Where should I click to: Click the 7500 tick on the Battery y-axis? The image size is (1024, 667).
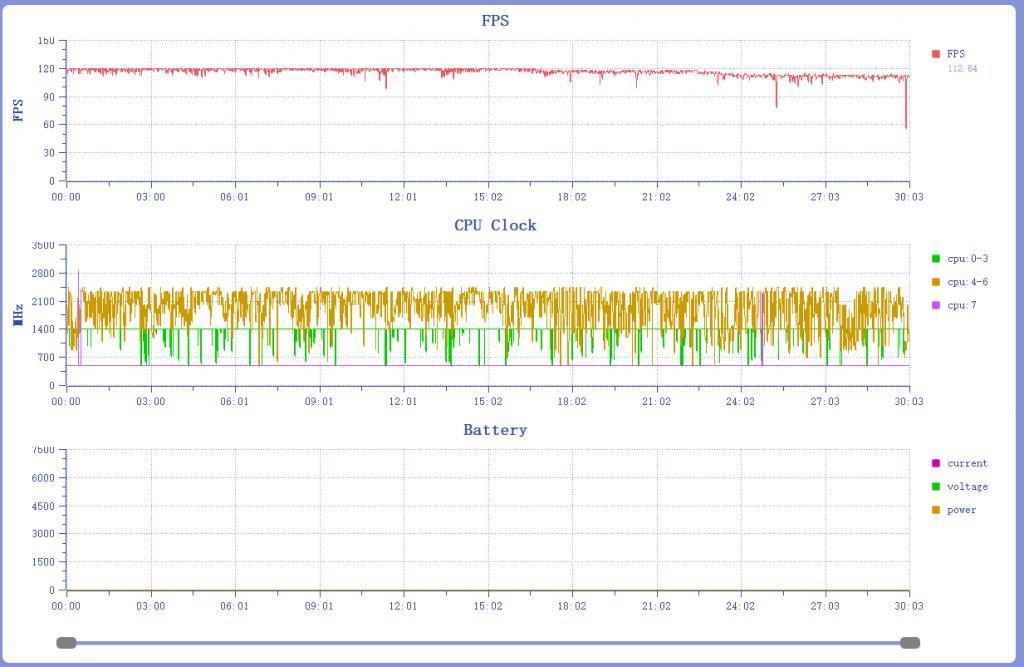coord(43,450)
